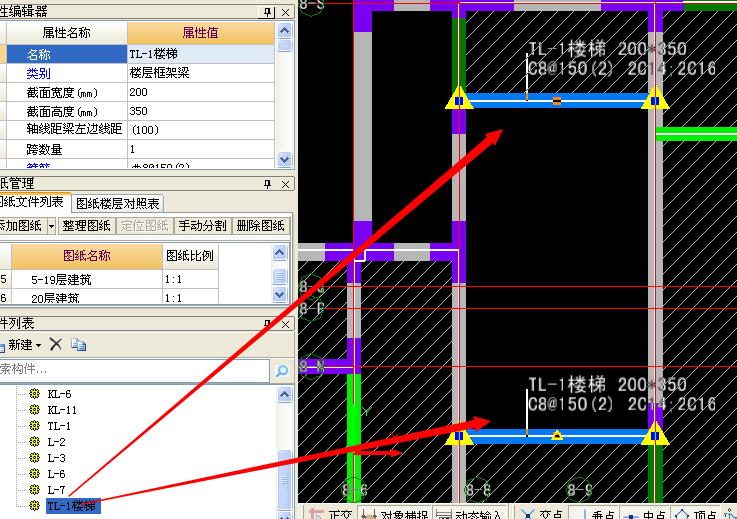Click the gear icon beside L-3

34,457
